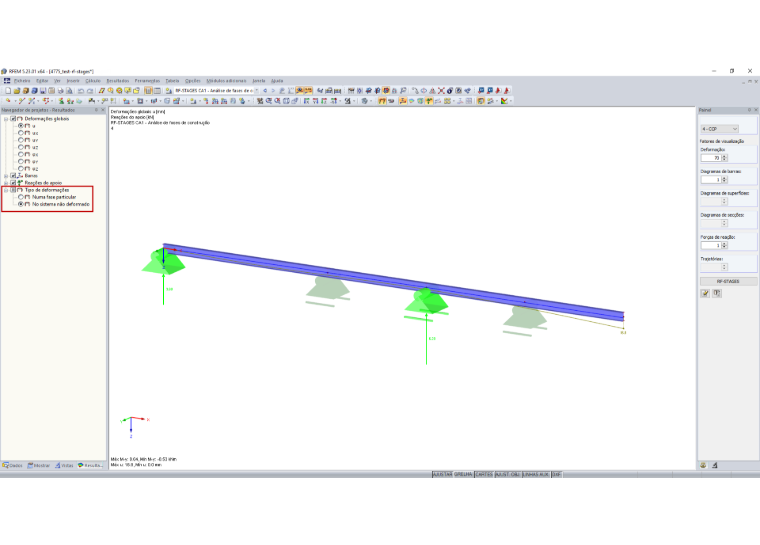This screenshot has height=545, width=760.
Task: Toggle the CARTES status bar button
Action: click(484, 474)
